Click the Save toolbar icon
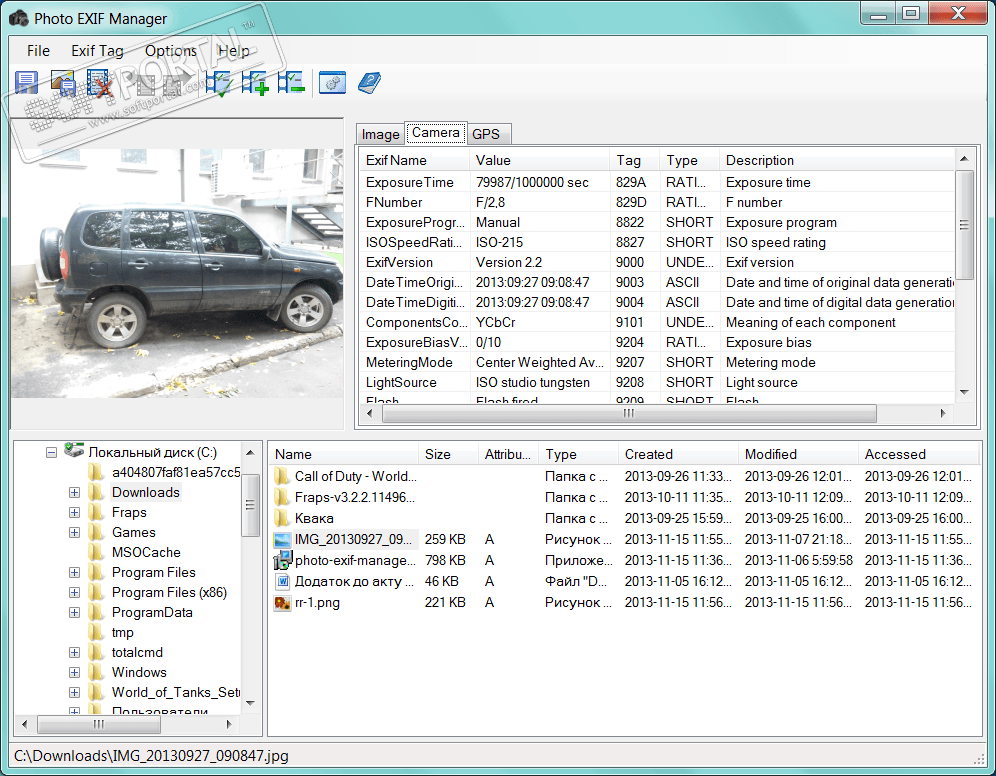Screen dimensions: 996x776 (x=27, y=83)
